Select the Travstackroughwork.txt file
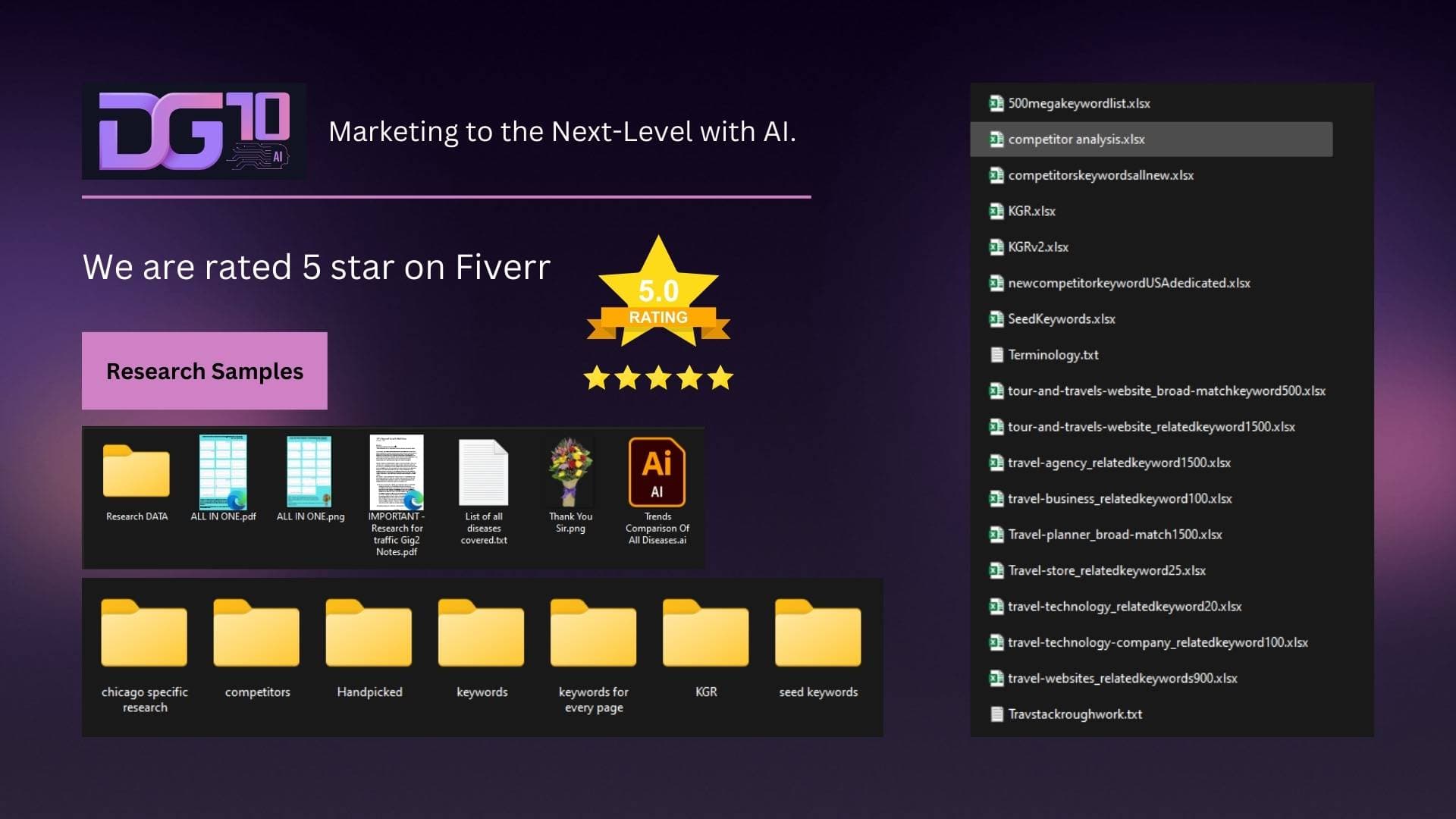 [x=1075, y=714]
